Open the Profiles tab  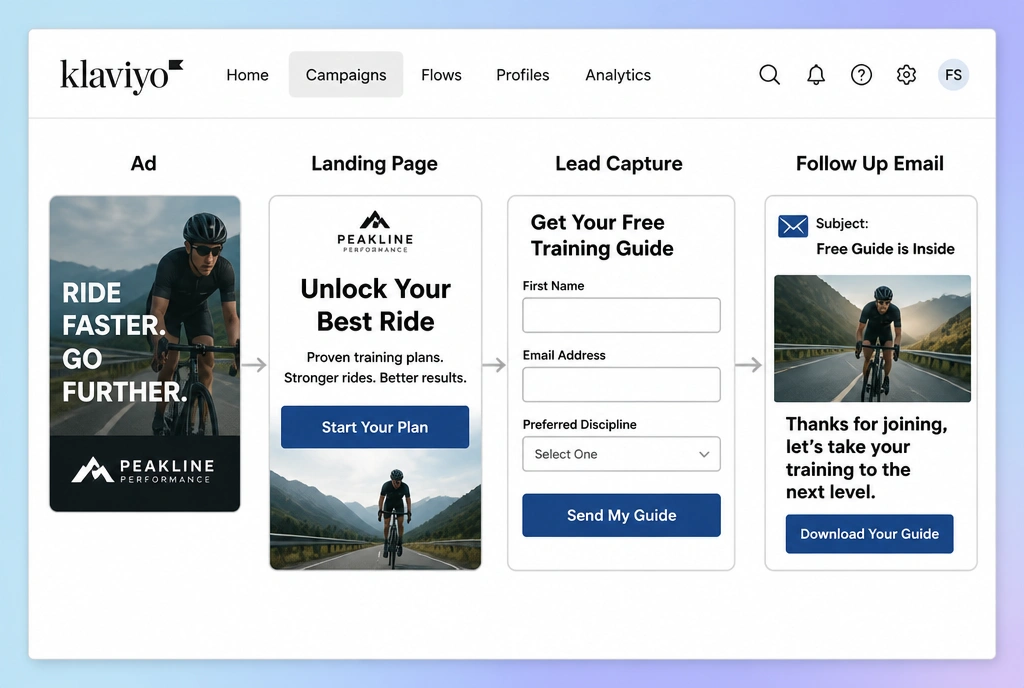click(522, 75)
